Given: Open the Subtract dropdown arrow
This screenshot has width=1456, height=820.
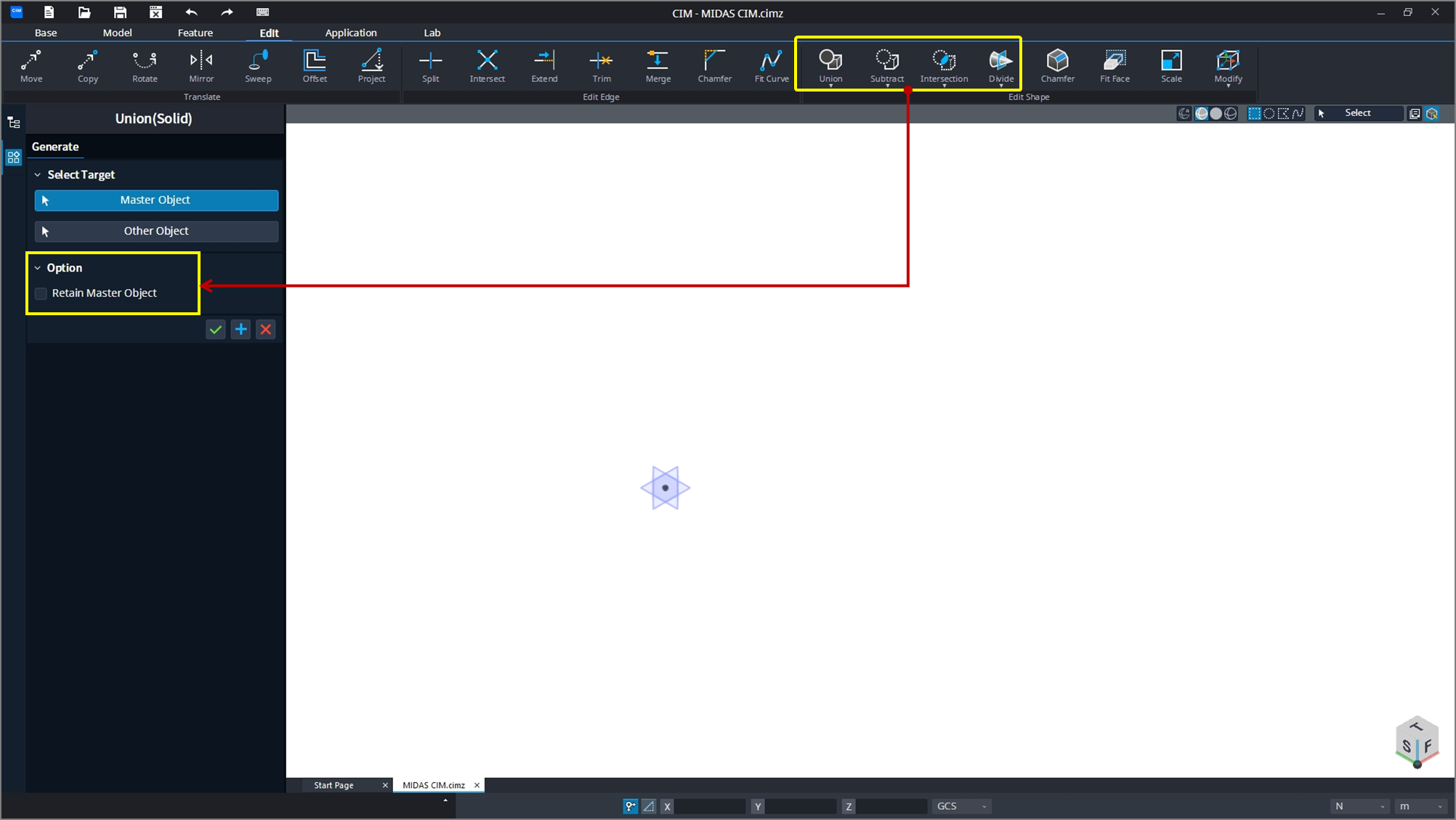Looking at the screenshot, I should (x=887, y=86).
